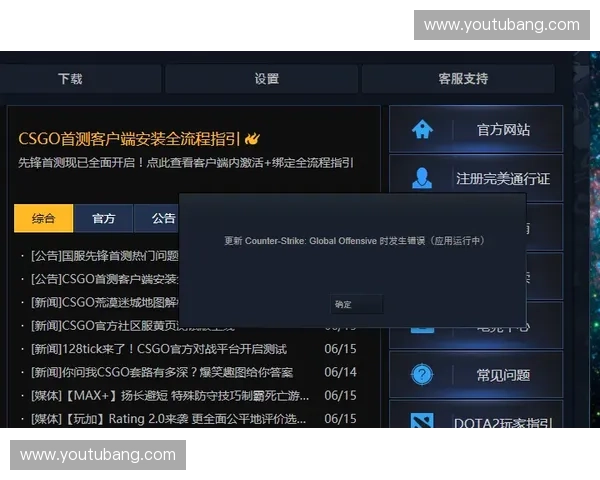Click the 先锋首测现已全面开启 subtitle link

pos(186,163)
